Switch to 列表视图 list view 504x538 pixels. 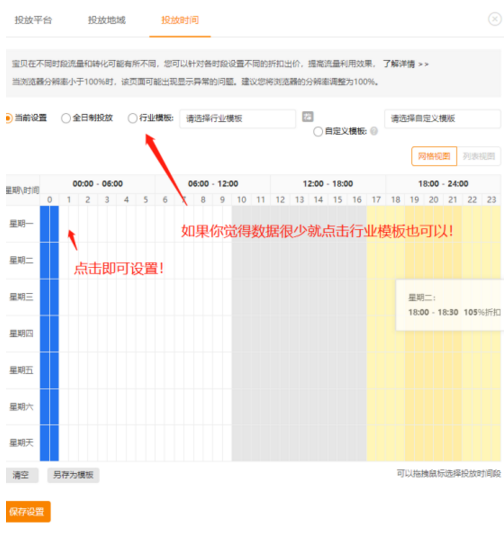479,156
